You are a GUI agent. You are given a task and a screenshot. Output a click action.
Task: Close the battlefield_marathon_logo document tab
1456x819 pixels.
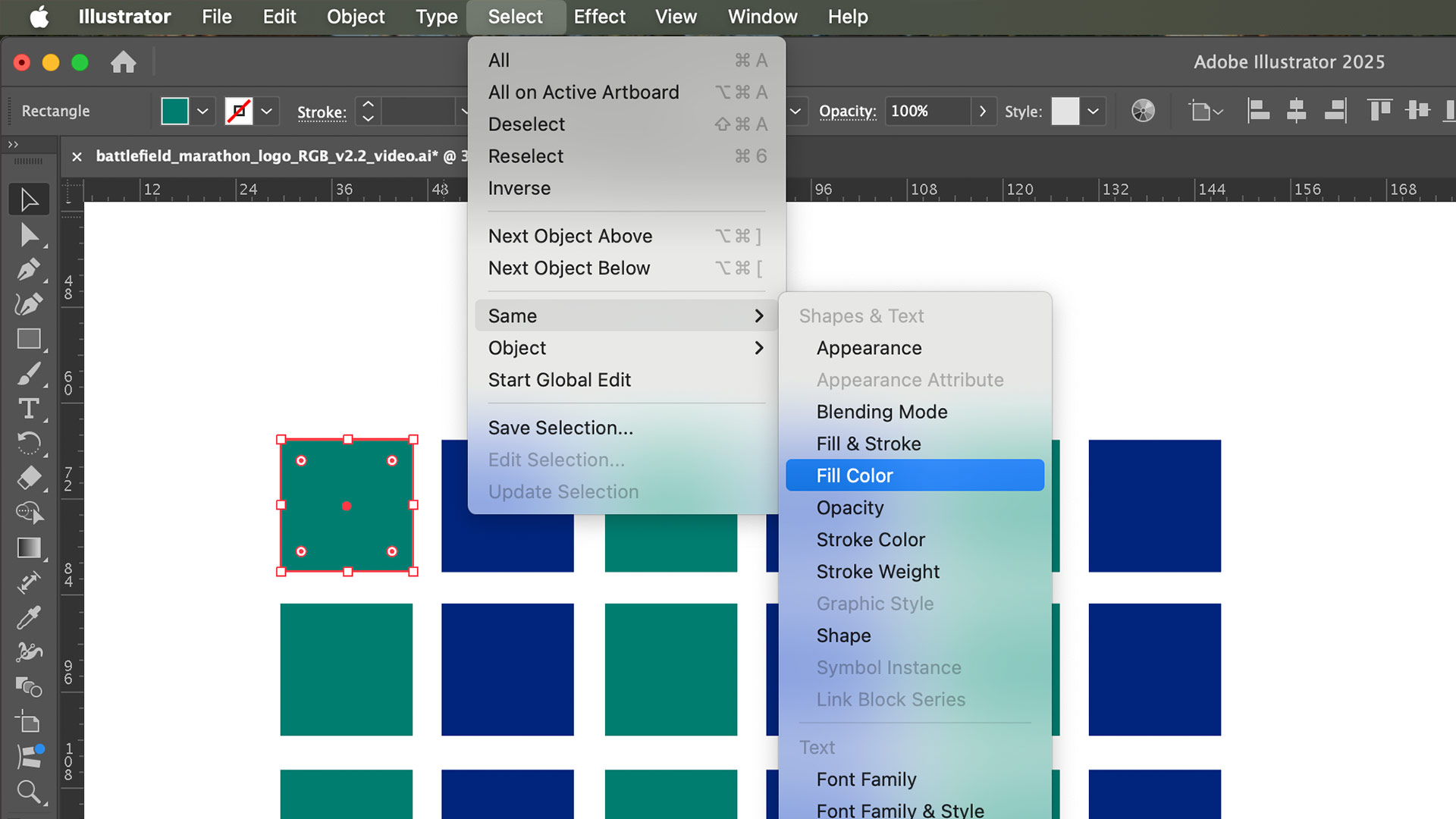click(77, 156)
